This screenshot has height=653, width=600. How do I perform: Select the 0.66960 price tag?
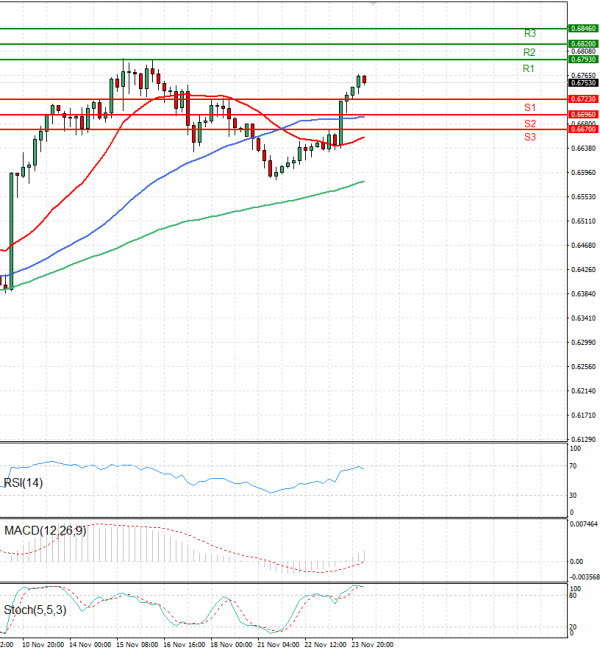point(583,114)
